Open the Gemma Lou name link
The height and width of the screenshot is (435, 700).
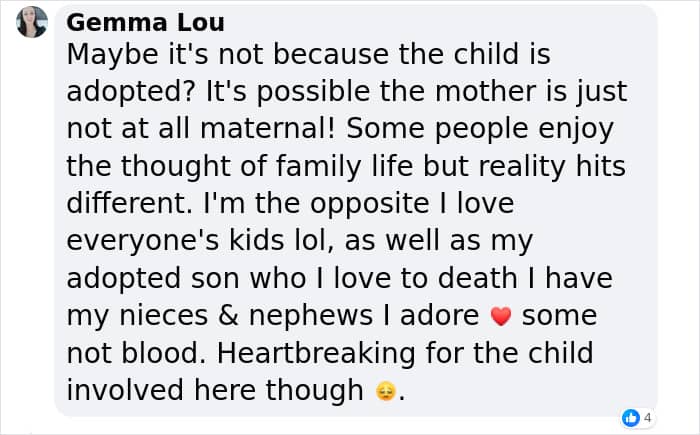(145, 23)
